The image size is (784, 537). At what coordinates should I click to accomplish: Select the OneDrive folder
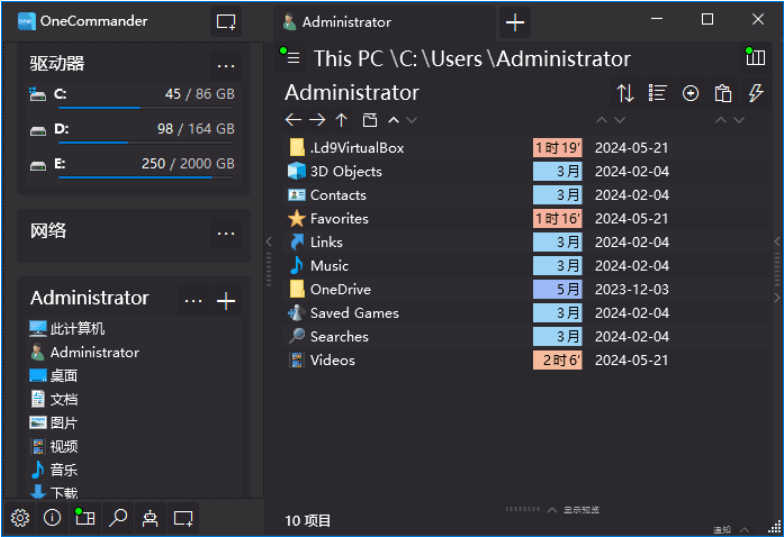tap(340, 289)
